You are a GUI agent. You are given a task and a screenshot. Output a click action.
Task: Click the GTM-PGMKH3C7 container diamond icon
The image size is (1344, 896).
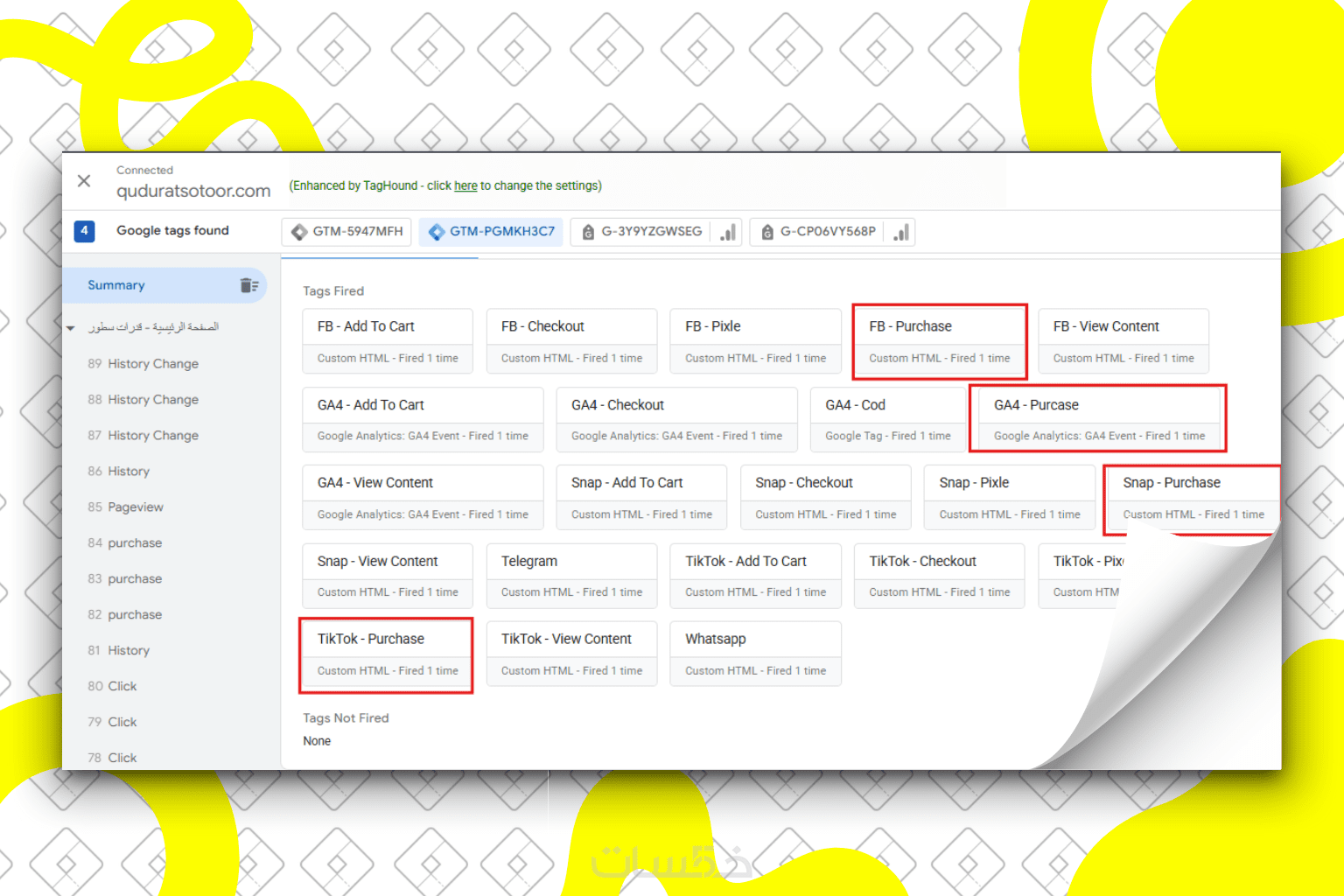437,232
